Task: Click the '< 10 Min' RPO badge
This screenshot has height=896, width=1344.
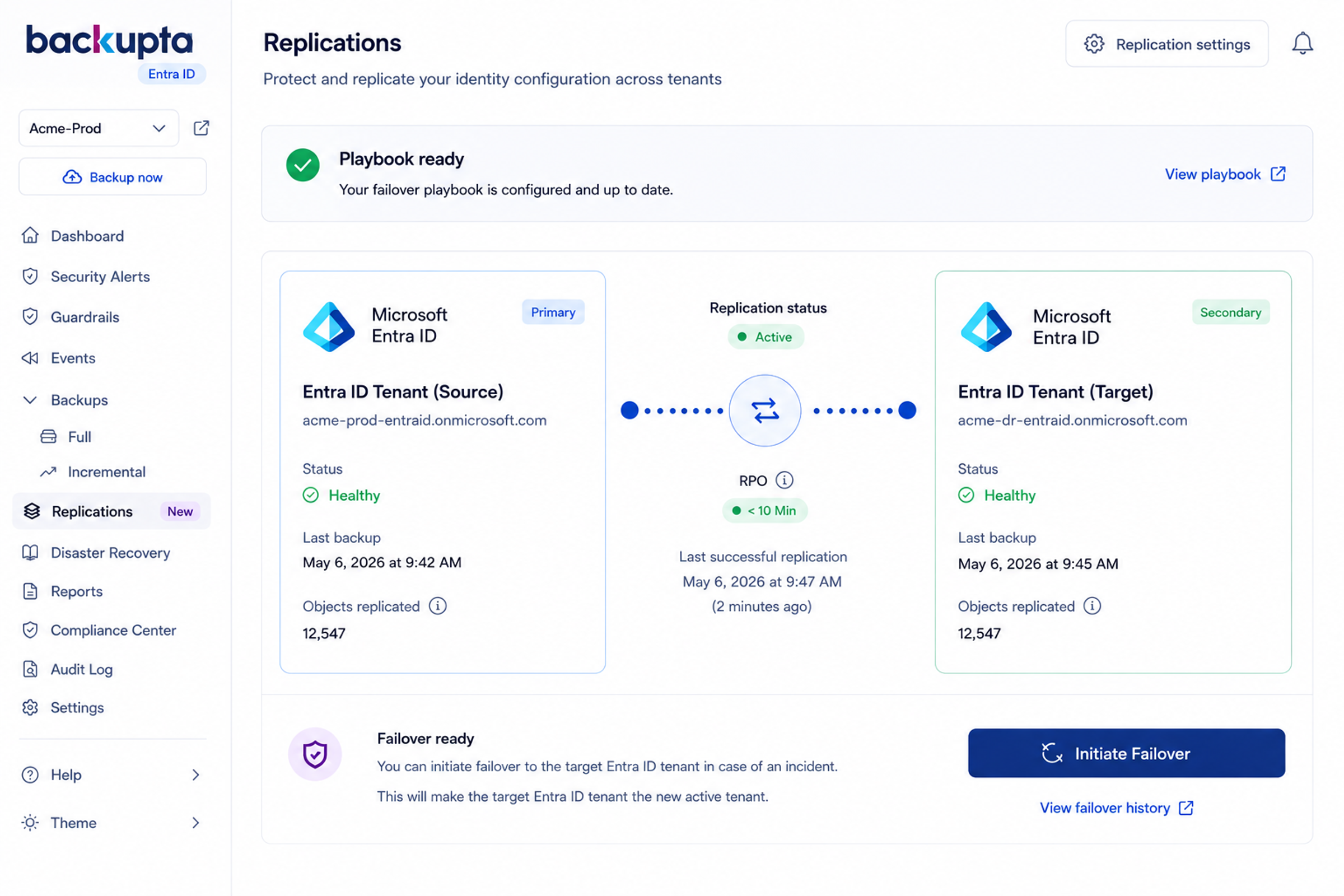Action: [765, 510]
